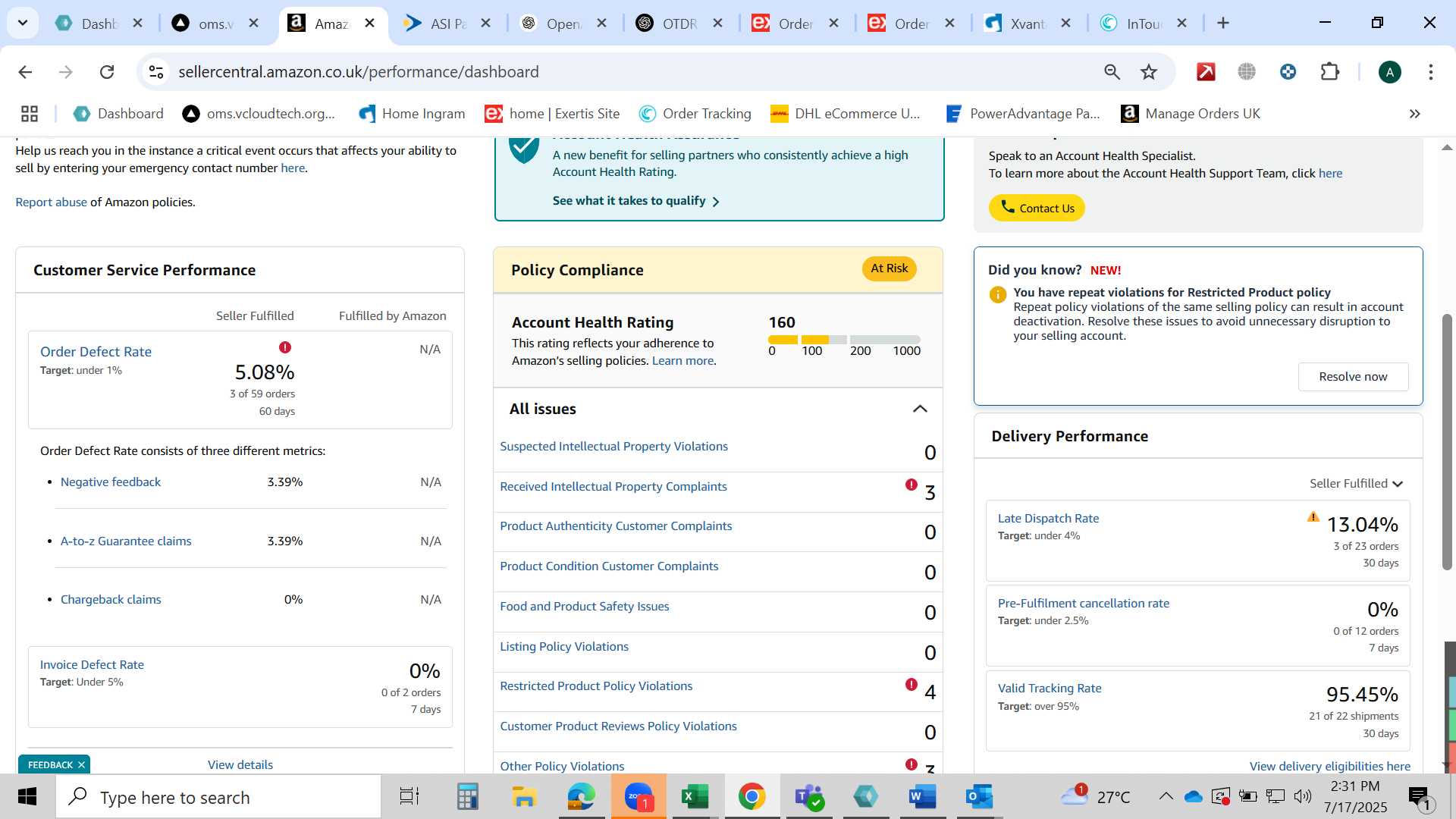Open Zoom from the taskbar
This screenshot has width=1456, height=819.
[x=639, y=797]
